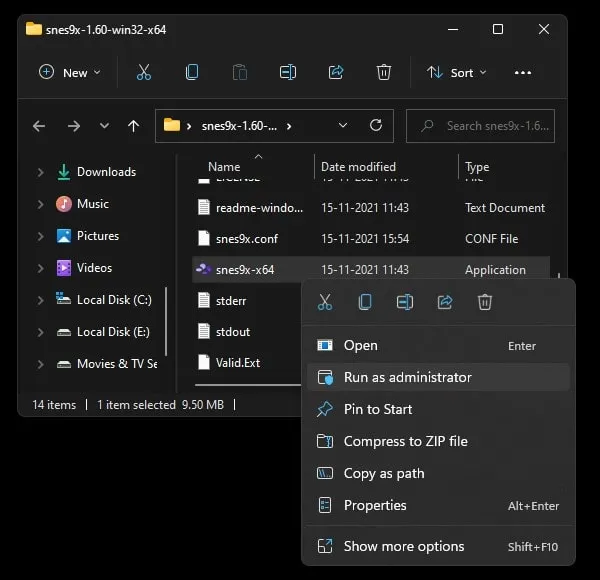Screen dimensions: 600x580
Task: Select Compress to ZIP file
Action: point(439,441)
